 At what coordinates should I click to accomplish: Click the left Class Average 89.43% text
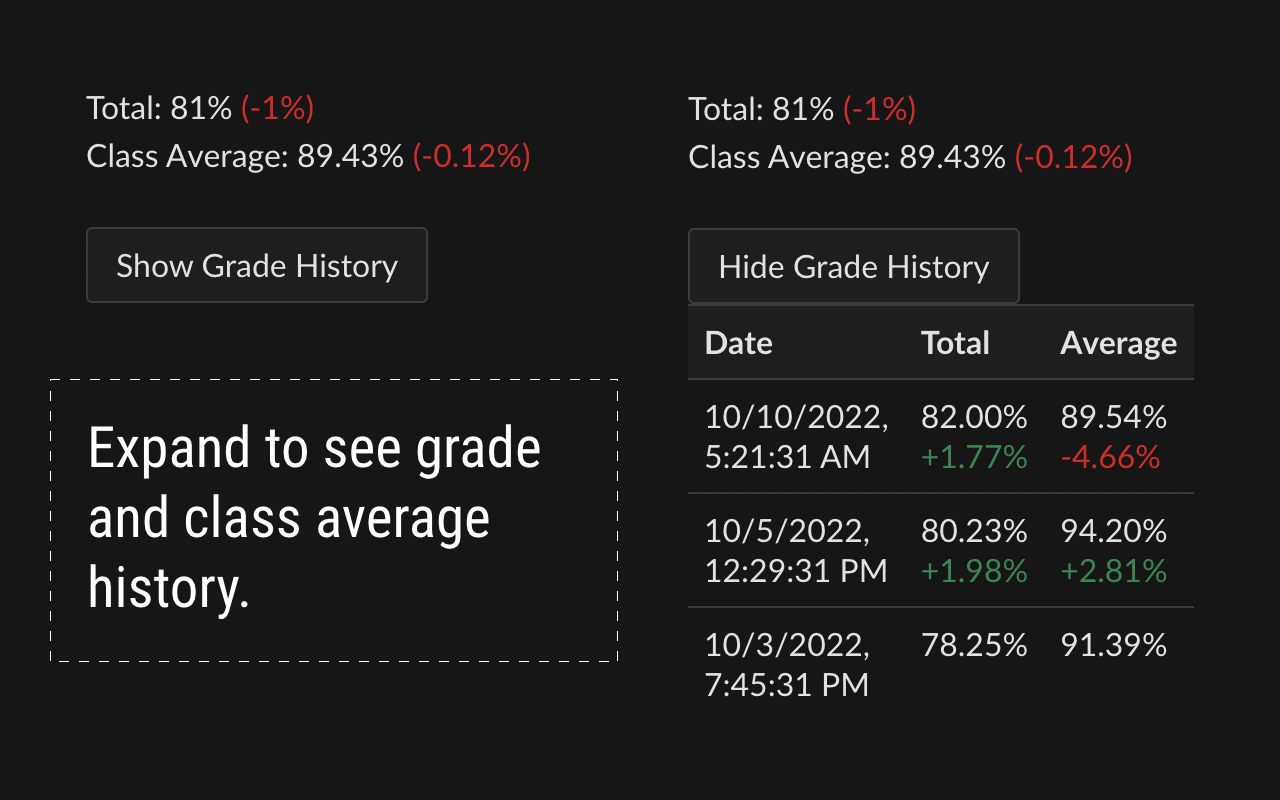click(x=245, y=156)
